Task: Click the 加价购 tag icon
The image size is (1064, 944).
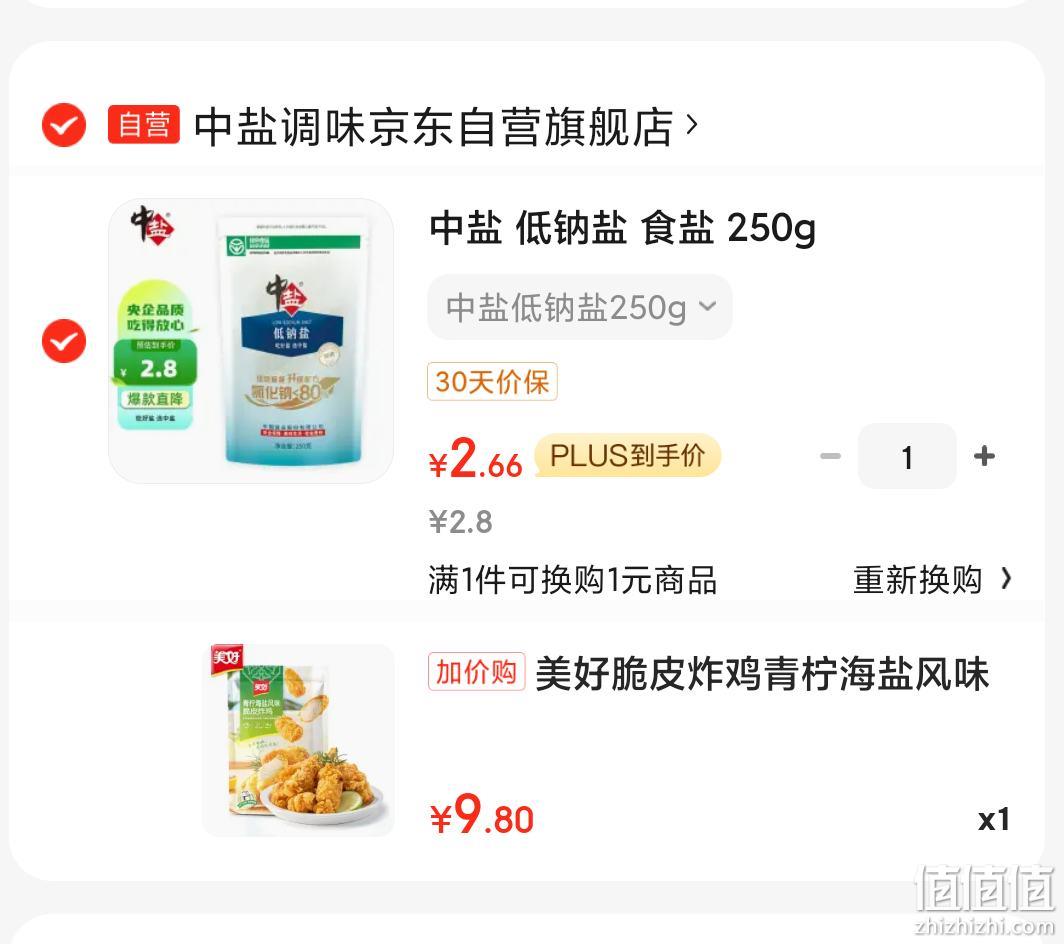Action: pyautogui.click(x=476, y=672)
